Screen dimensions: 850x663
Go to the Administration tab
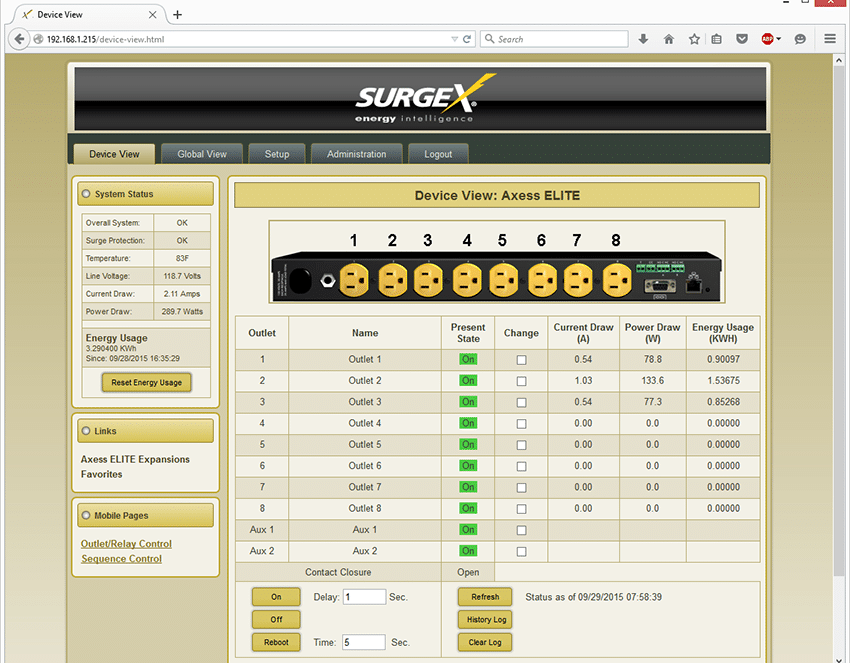click(x=357, y=154)
